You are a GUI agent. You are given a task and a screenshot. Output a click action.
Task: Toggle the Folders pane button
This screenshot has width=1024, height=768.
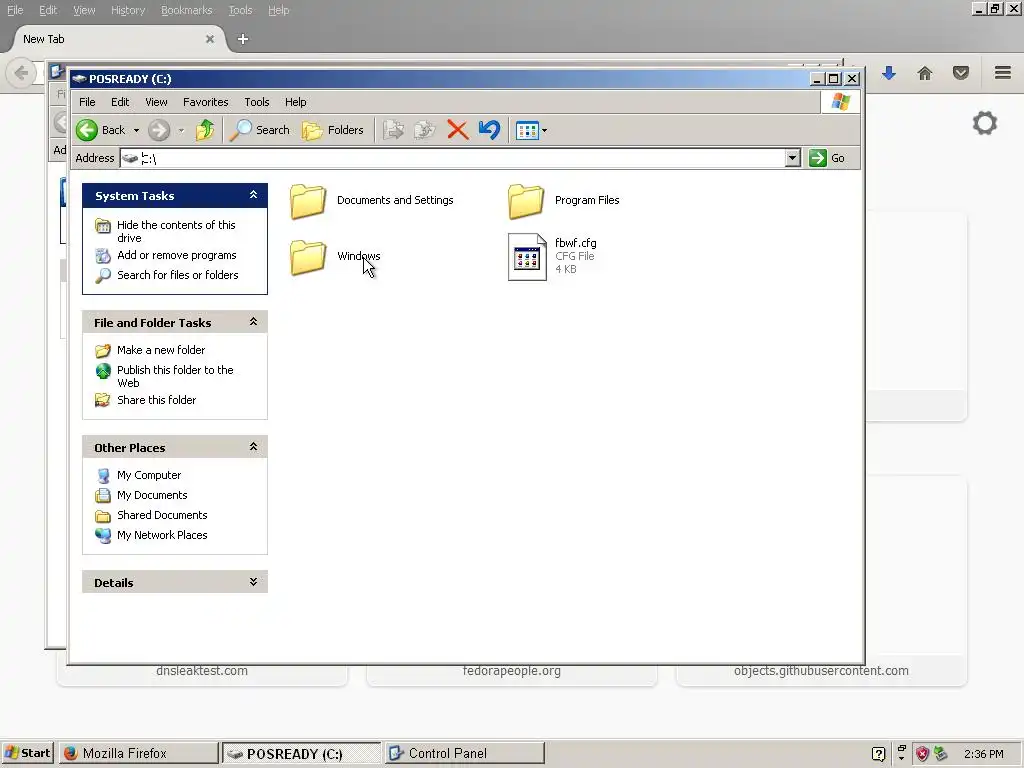tap(333, 130)
